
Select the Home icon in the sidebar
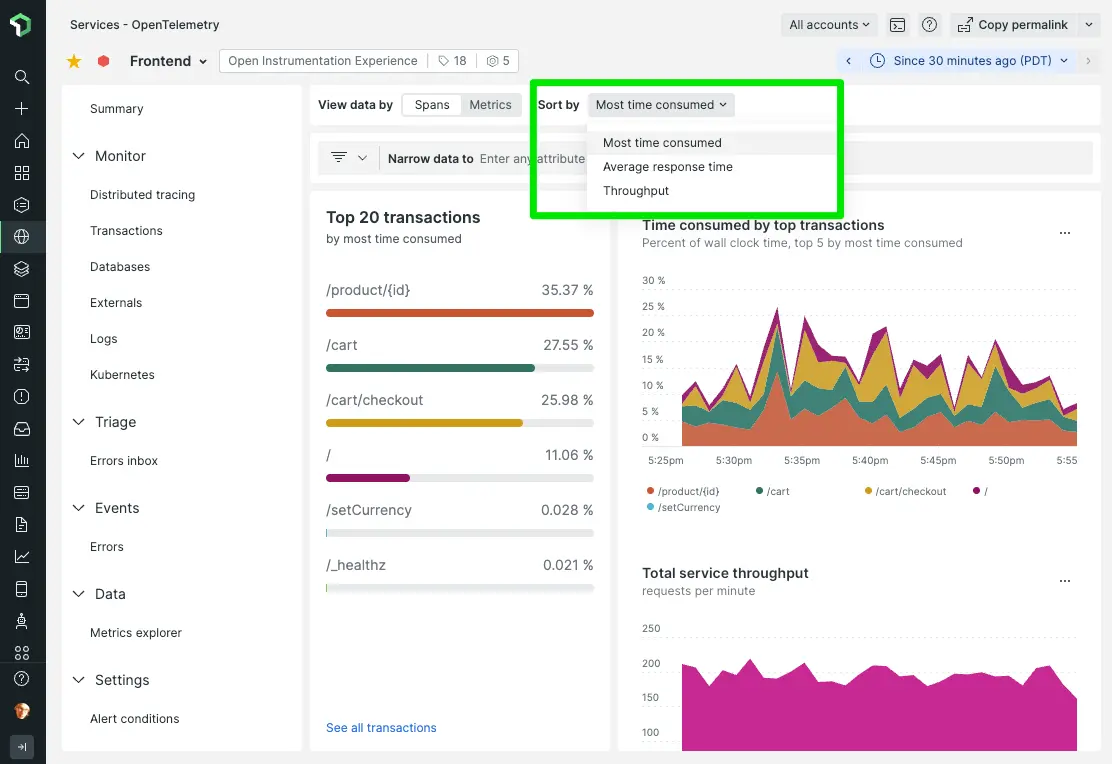click(22, 140)
